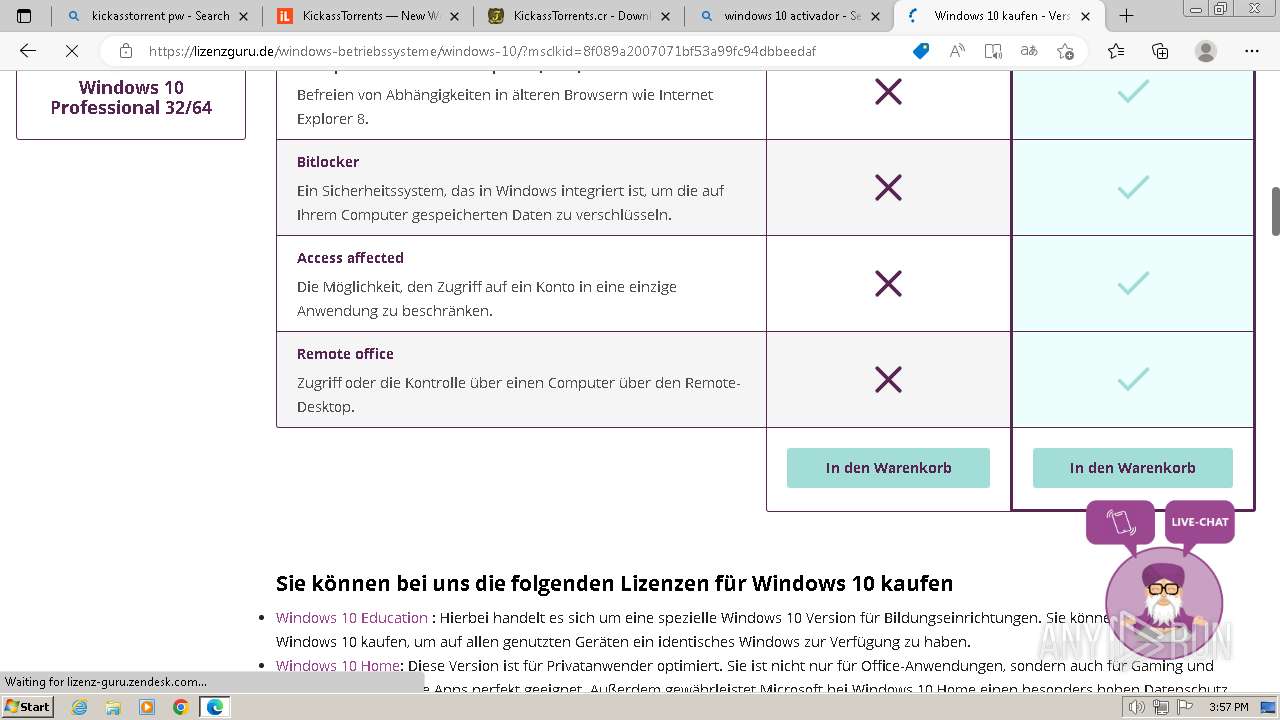Open Edge settings and more menu
The image size is (1280, 720).
point(1252,51)
